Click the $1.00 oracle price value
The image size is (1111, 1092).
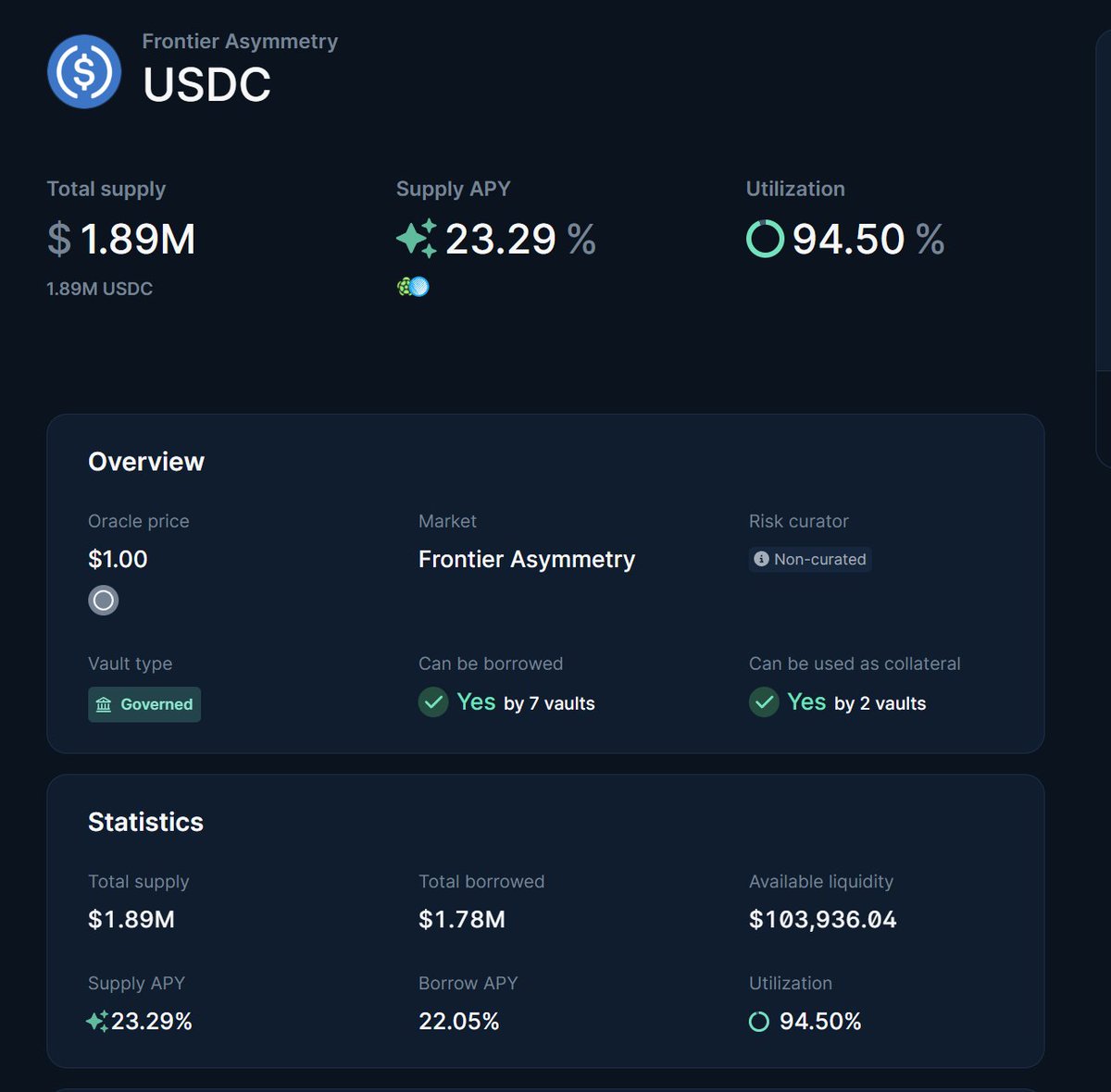[x=118, y=559]
